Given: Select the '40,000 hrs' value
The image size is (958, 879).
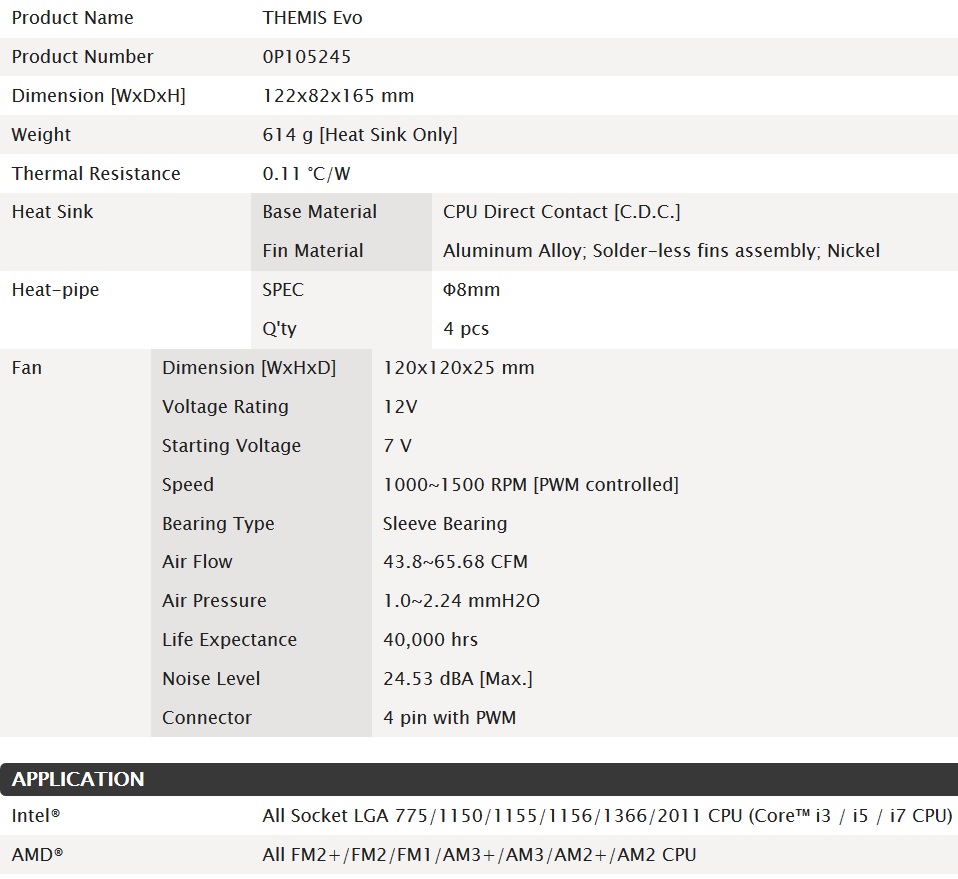Looking at the screenshot, I should point(431,640).
